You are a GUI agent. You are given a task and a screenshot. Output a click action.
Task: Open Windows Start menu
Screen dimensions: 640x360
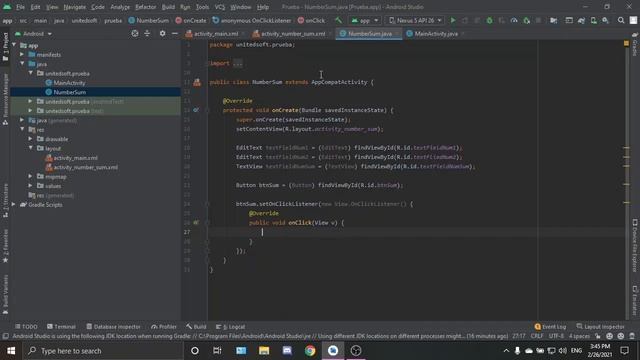[x=11, y=351]
